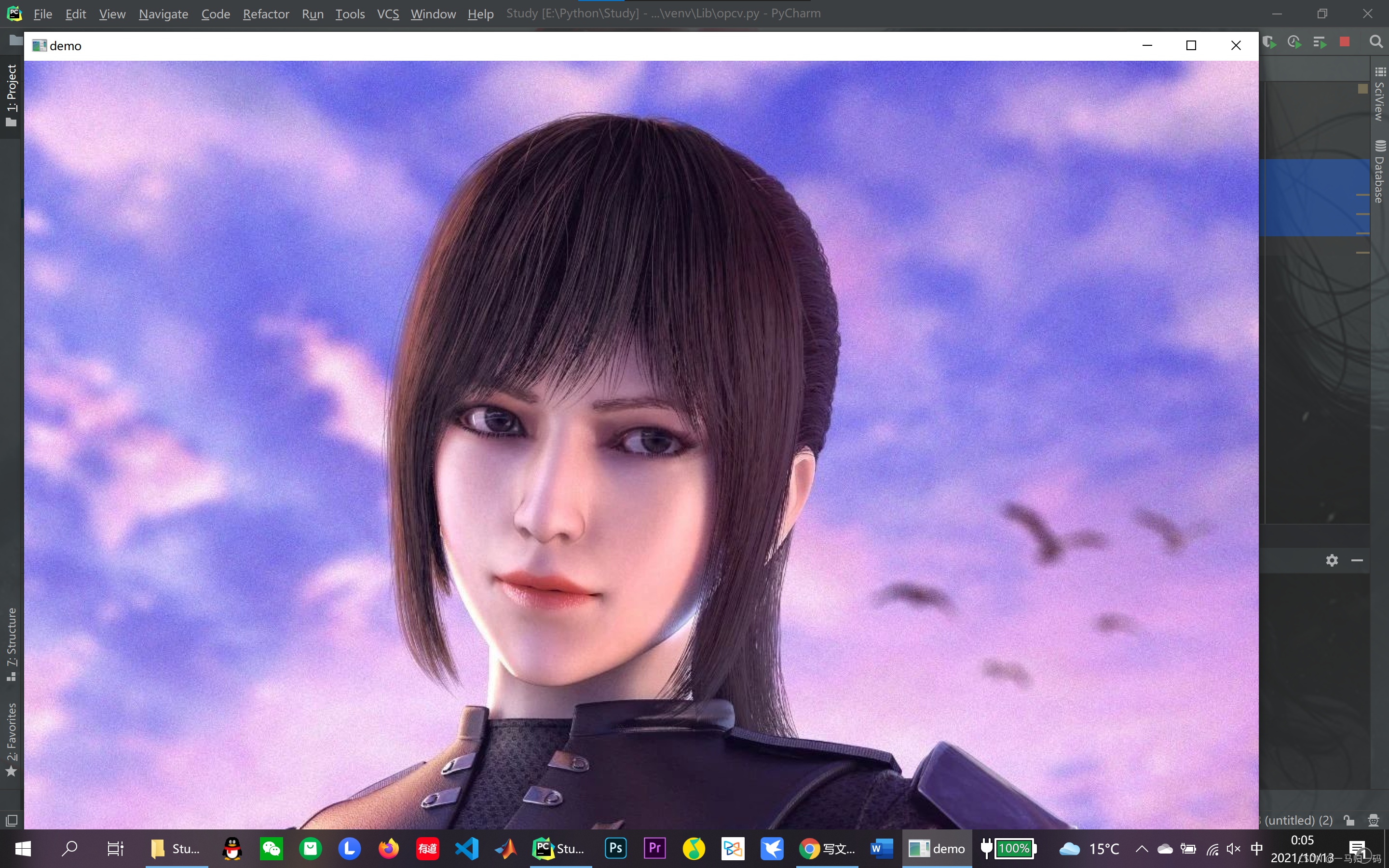Click the Profile run icon
The image size is (1389, 868).
[x=1294, y=42]
